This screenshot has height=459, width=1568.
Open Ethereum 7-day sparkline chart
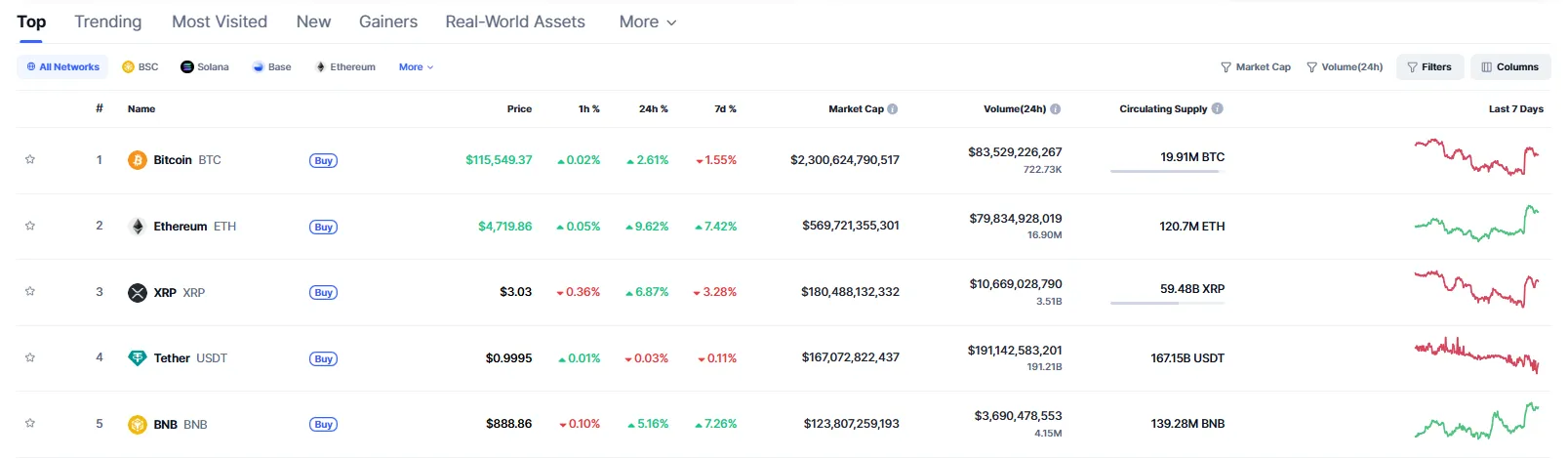click(1476, 224)
